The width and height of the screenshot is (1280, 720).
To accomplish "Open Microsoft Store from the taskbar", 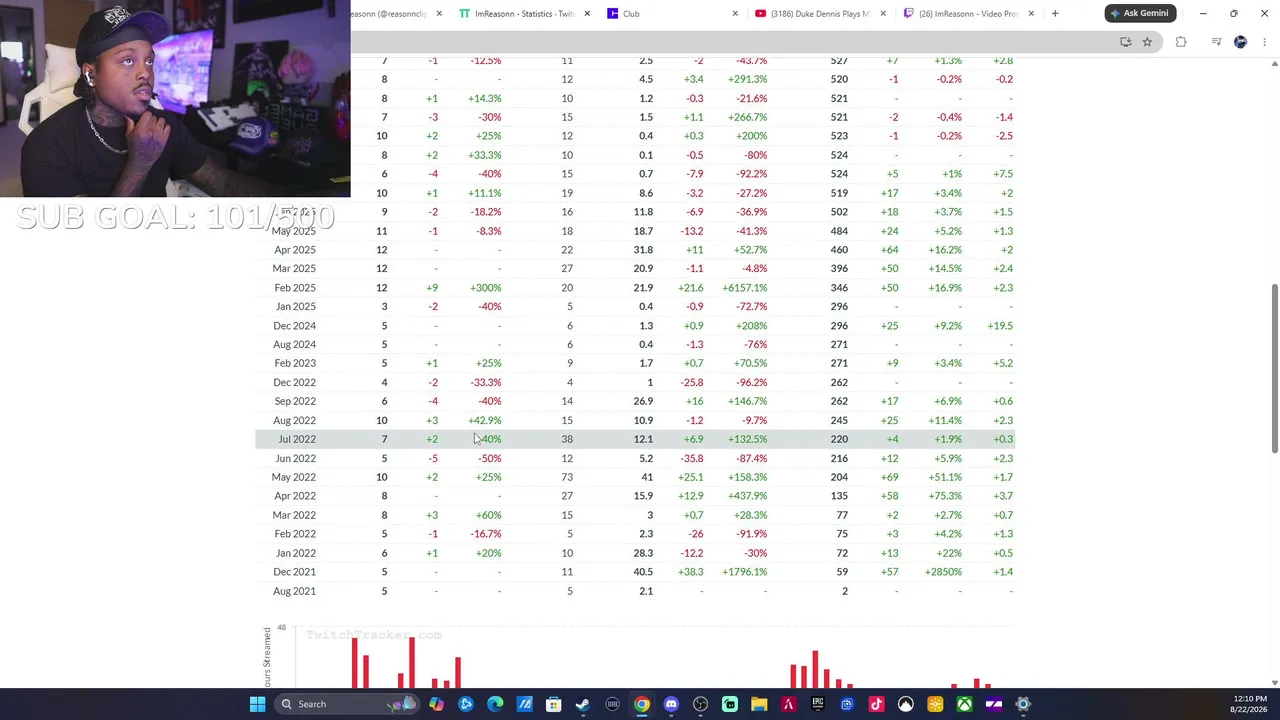I will [x=553, y=704].
